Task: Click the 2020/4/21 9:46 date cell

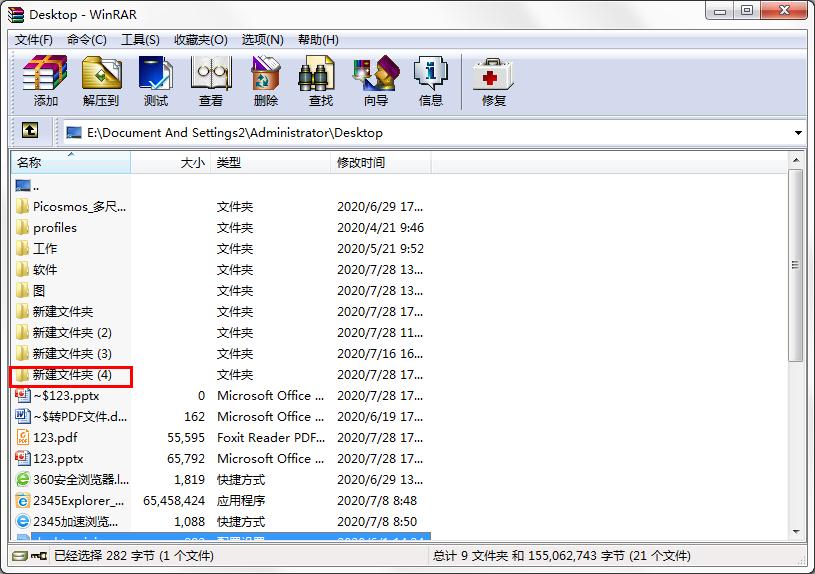Action: click(x=380, y=228)
